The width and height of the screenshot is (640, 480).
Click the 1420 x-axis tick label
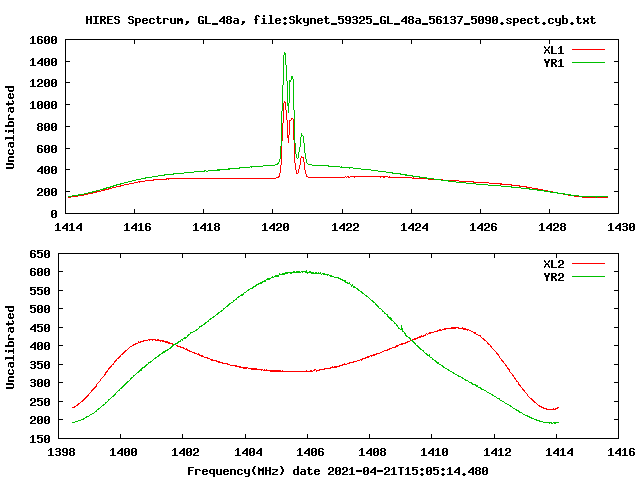tap(275, 227)
